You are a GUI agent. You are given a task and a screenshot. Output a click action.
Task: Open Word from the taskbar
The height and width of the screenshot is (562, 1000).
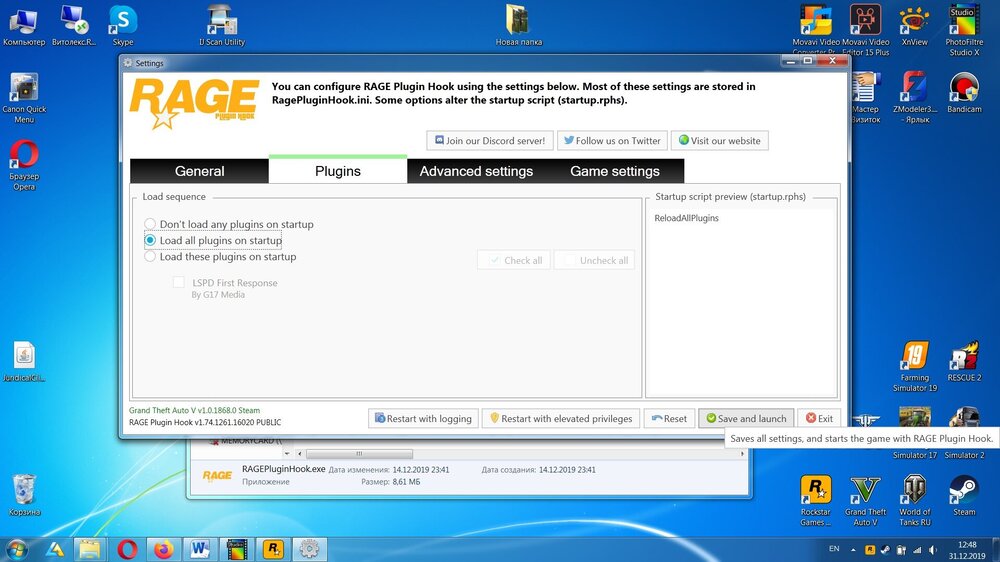pyautogui.click(x=200, y=549)
